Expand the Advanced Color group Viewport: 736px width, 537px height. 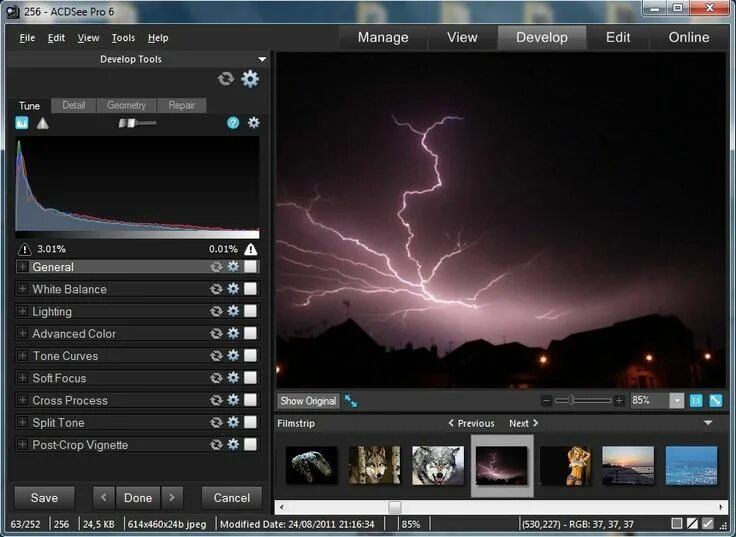pyautogui.click(x=22, y=333)
